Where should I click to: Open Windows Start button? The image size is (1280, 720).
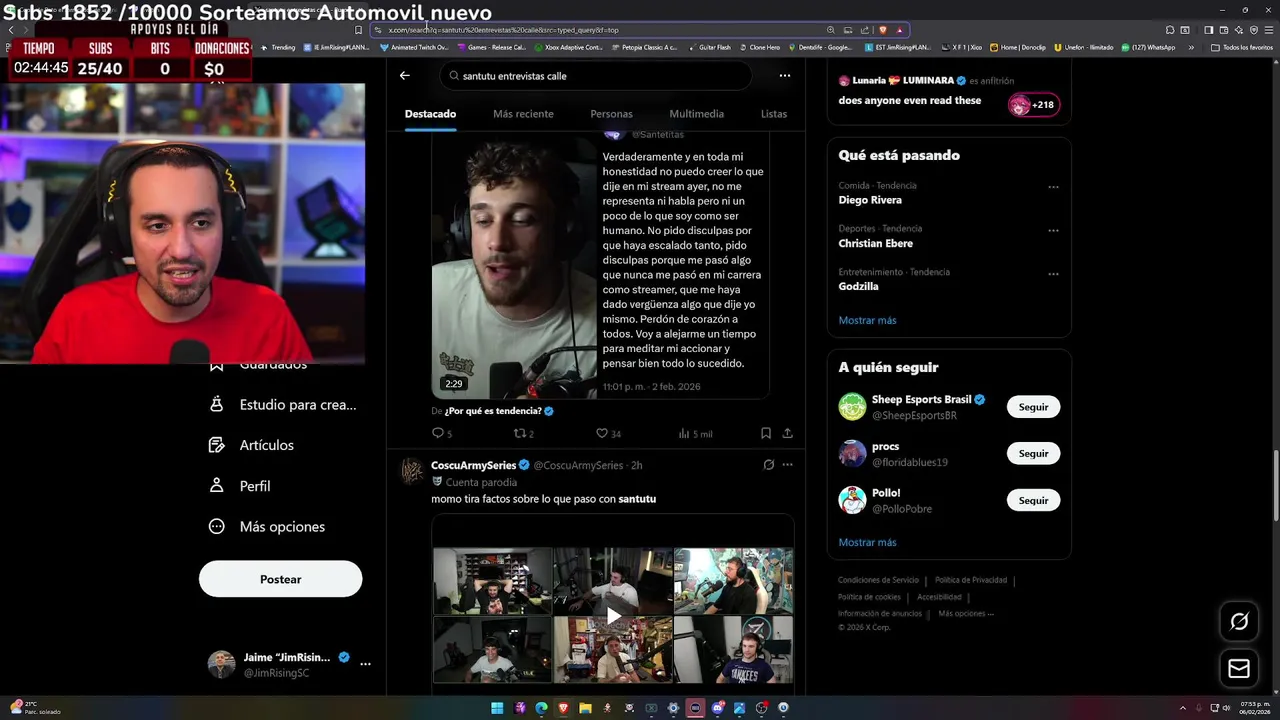[x=497, y=708]
